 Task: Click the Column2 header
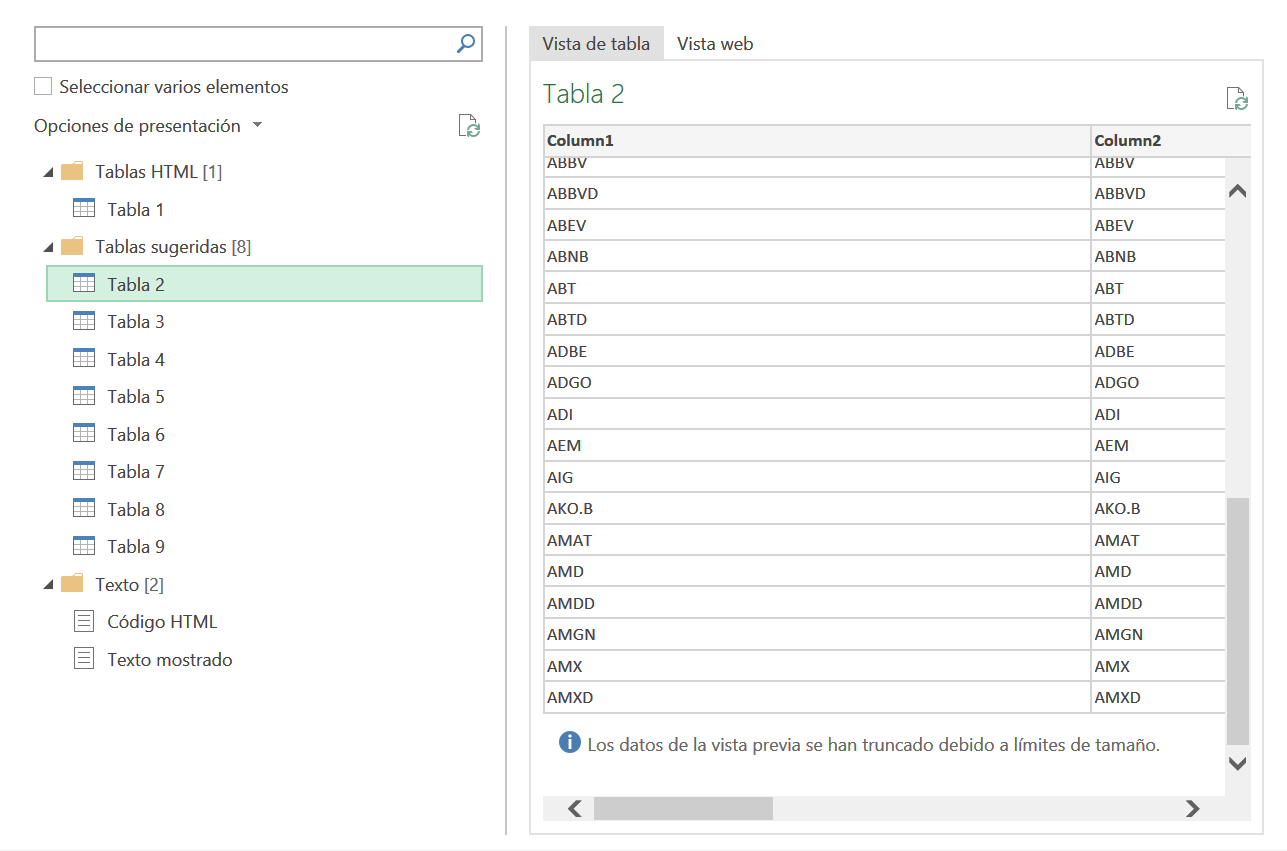click(x=1170, y=141)
